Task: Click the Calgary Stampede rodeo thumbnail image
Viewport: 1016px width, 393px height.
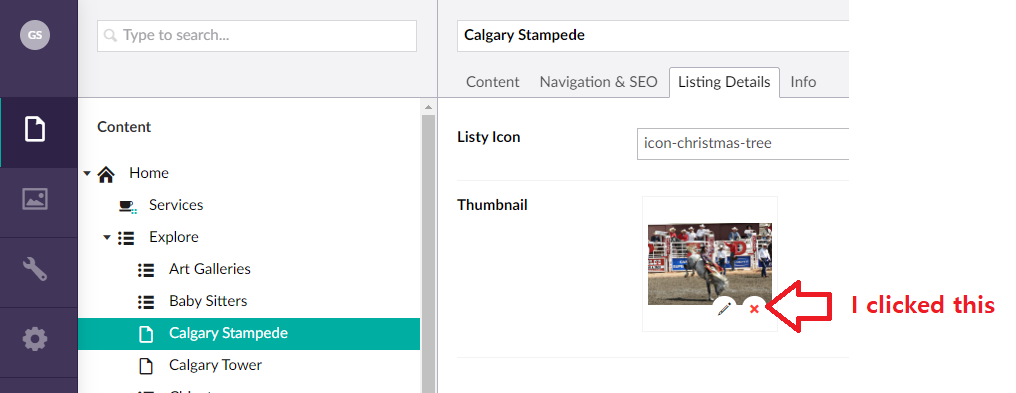Action: pyautogui.click(x=710, y=264)
